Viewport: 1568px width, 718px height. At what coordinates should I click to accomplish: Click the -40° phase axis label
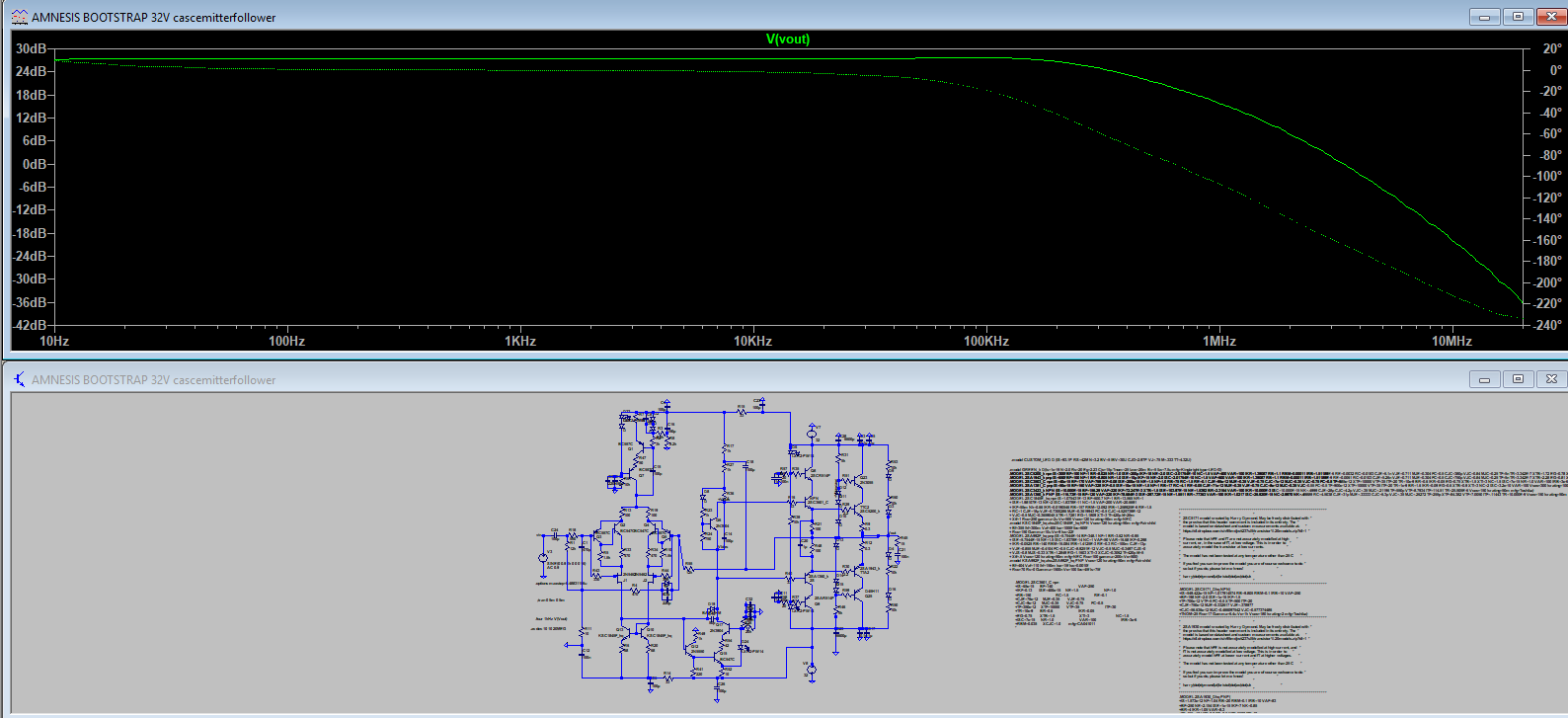point(1550,113)
